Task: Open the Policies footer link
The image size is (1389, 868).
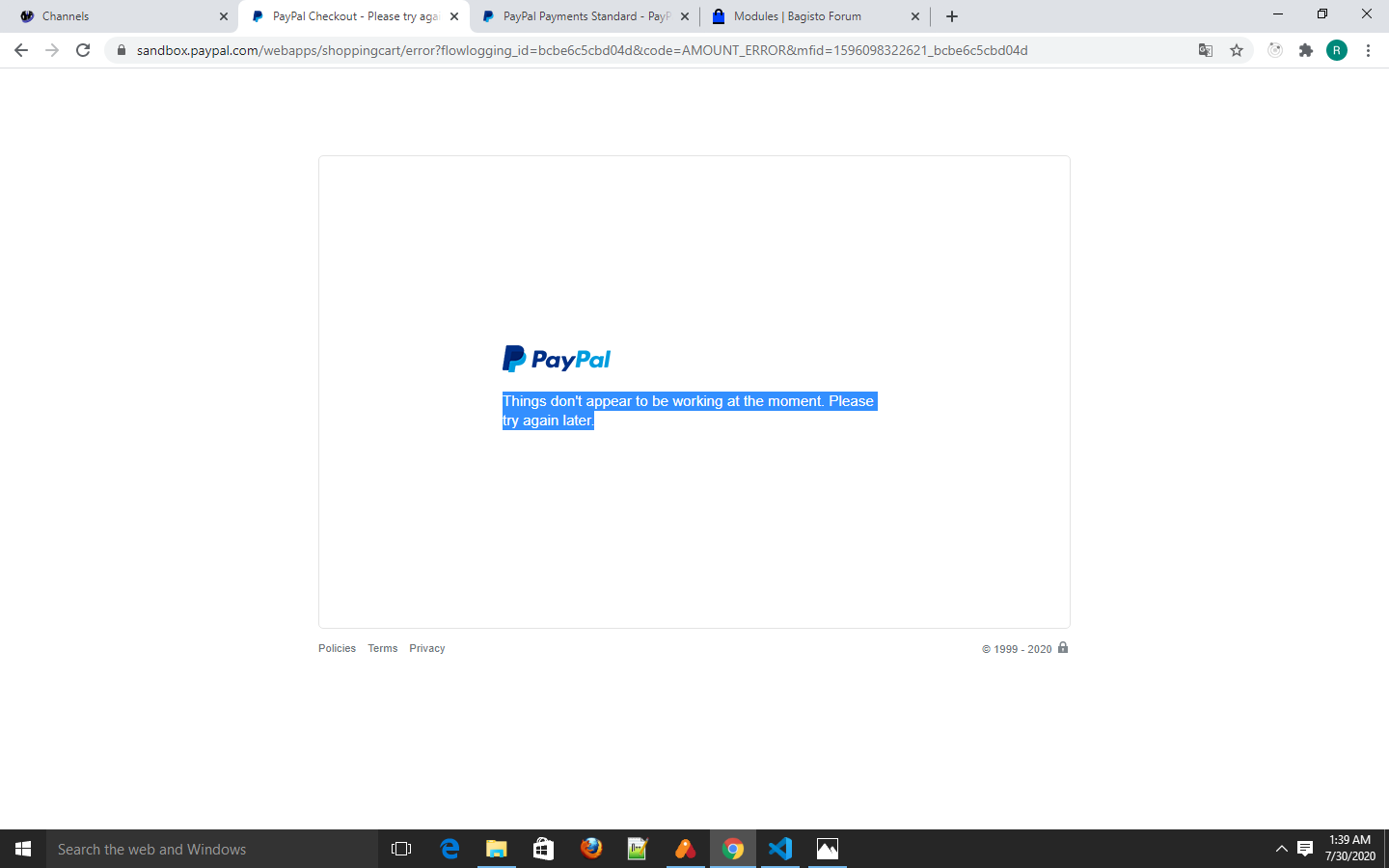Action: click(x=337, y=648)
